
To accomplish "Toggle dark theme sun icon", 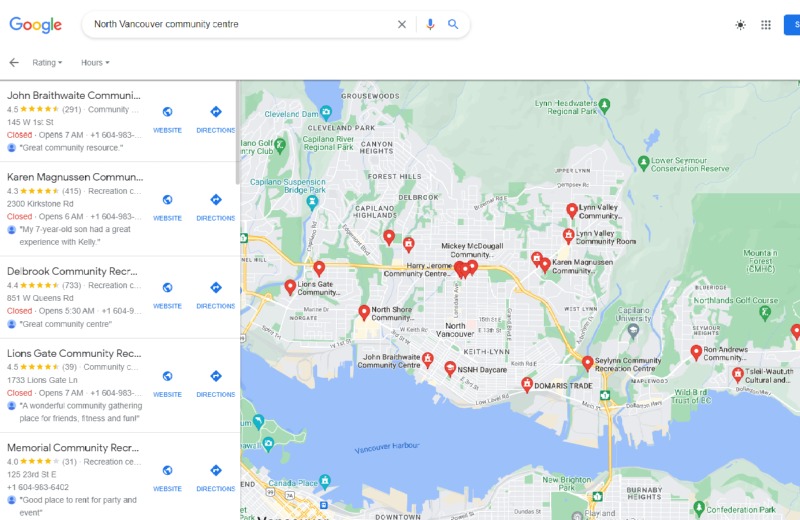I will (740, 24).
